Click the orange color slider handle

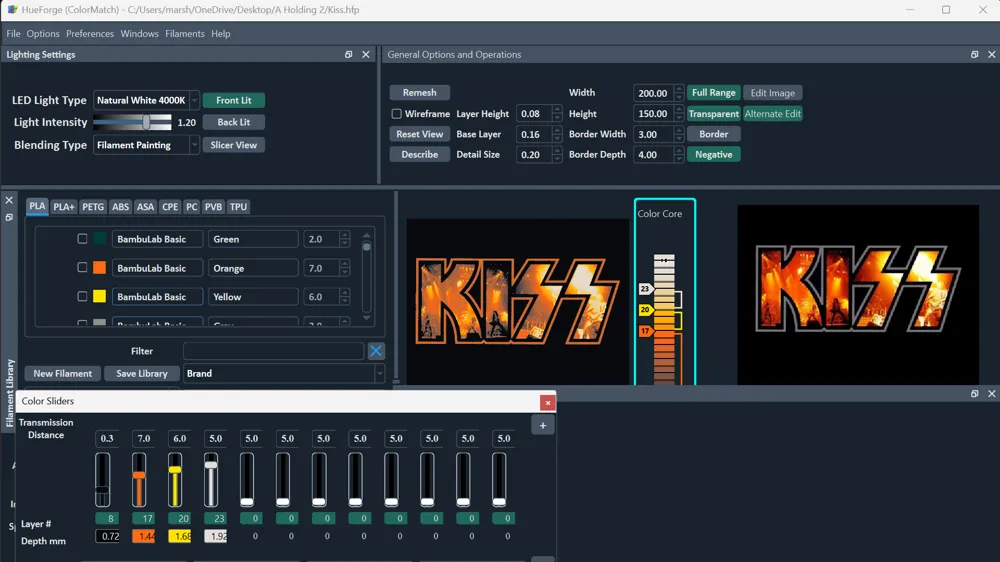(139, 475)
